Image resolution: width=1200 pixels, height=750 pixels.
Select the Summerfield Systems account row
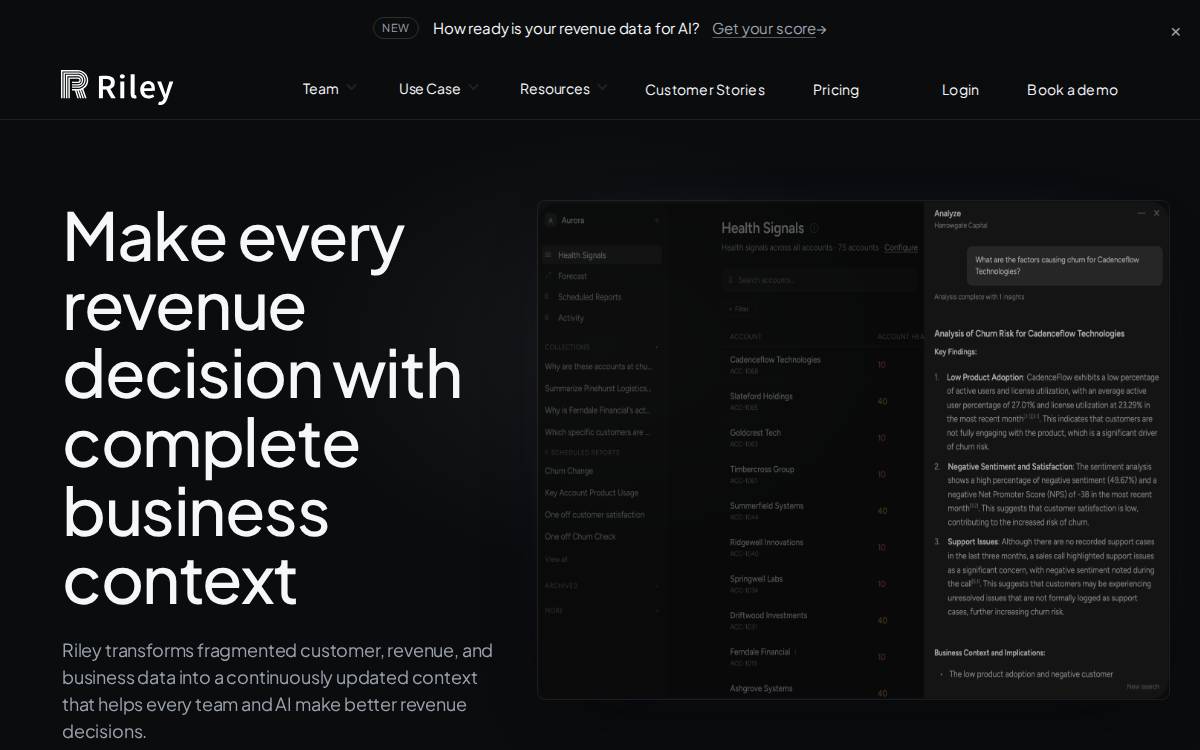822,511
